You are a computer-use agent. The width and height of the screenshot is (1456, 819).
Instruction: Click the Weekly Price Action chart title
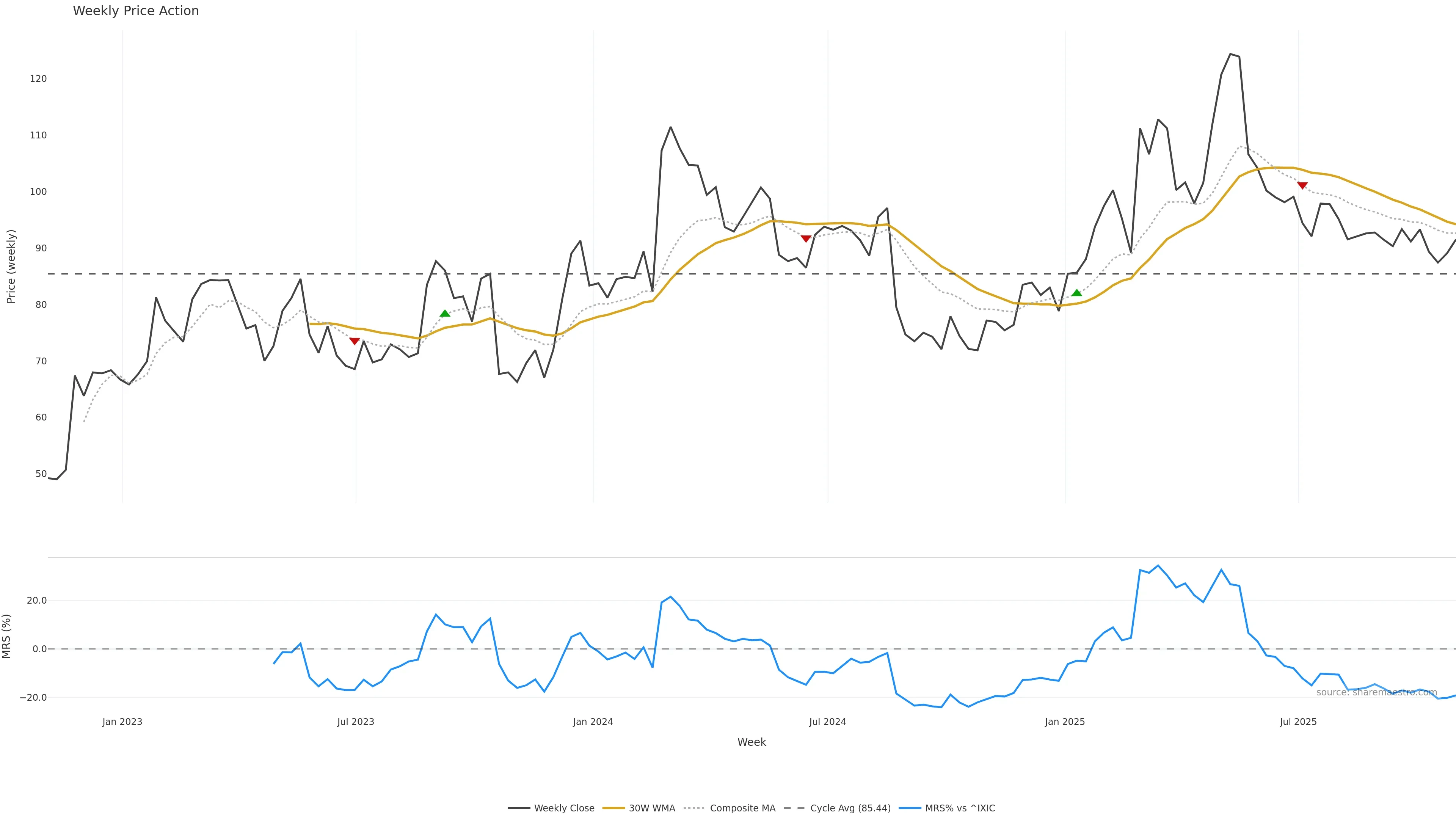click(136, 11)
